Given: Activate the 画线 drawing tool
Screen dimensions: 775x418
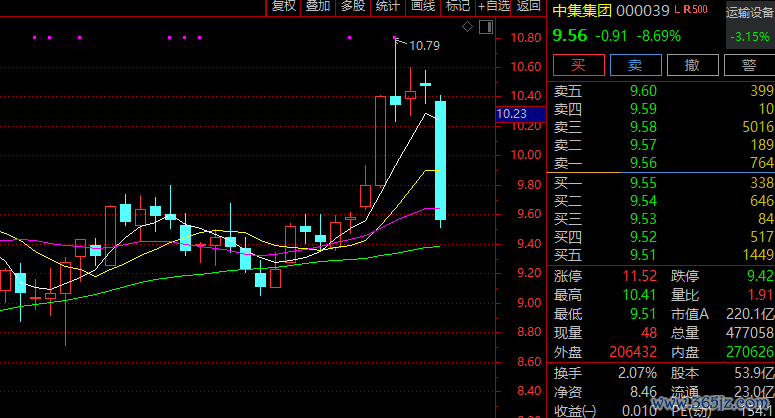Looking at the screenshot, I should point(423,6).
